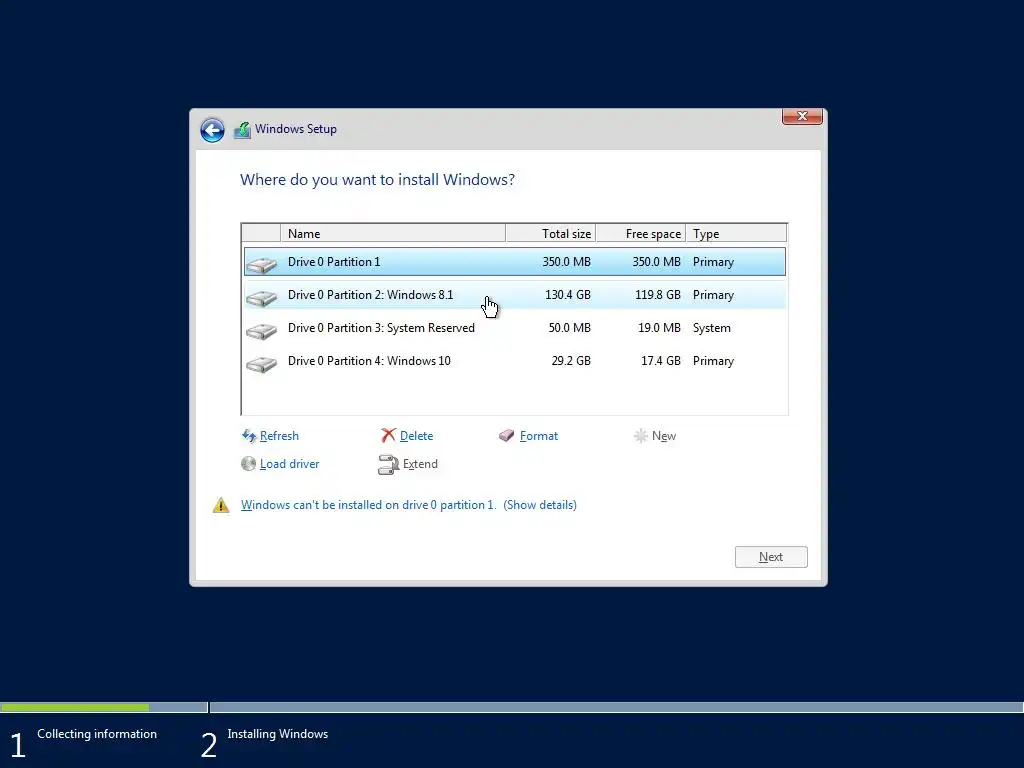Image resolution: width=1024 pixels, height=768 pixels.
Task: Click the green setup progress bar
Action: [74, 707]
